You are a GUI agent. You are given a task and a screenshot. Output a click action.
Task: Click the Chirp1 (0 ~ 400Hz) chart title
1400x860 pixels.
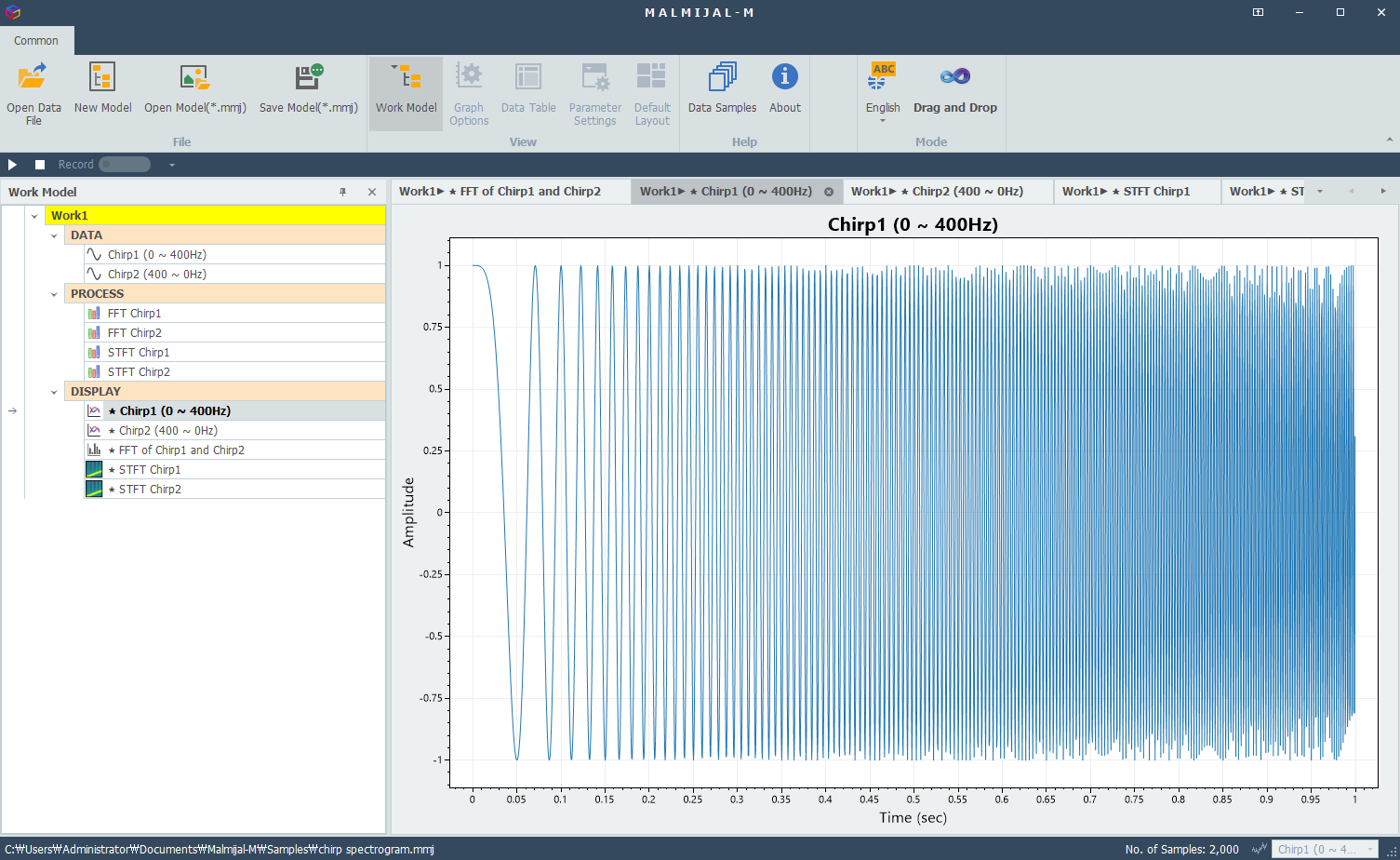click(913, 224)
